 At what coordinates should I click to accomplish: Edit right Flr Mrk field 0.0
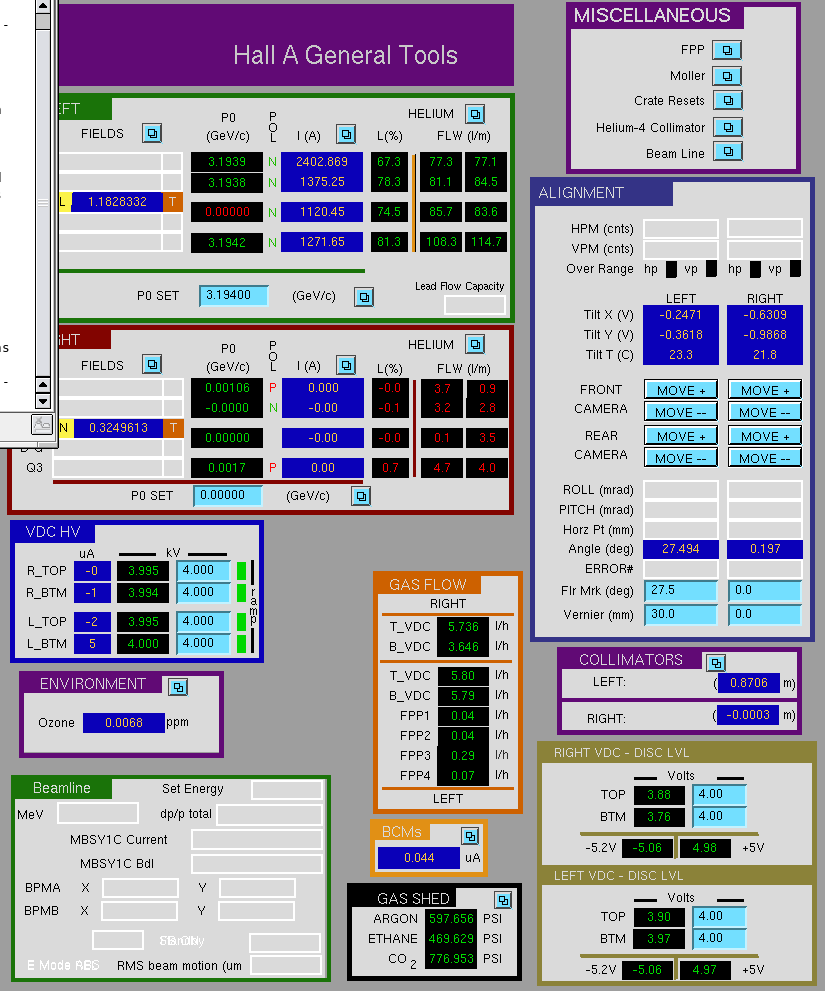click(x=765, y=590)
